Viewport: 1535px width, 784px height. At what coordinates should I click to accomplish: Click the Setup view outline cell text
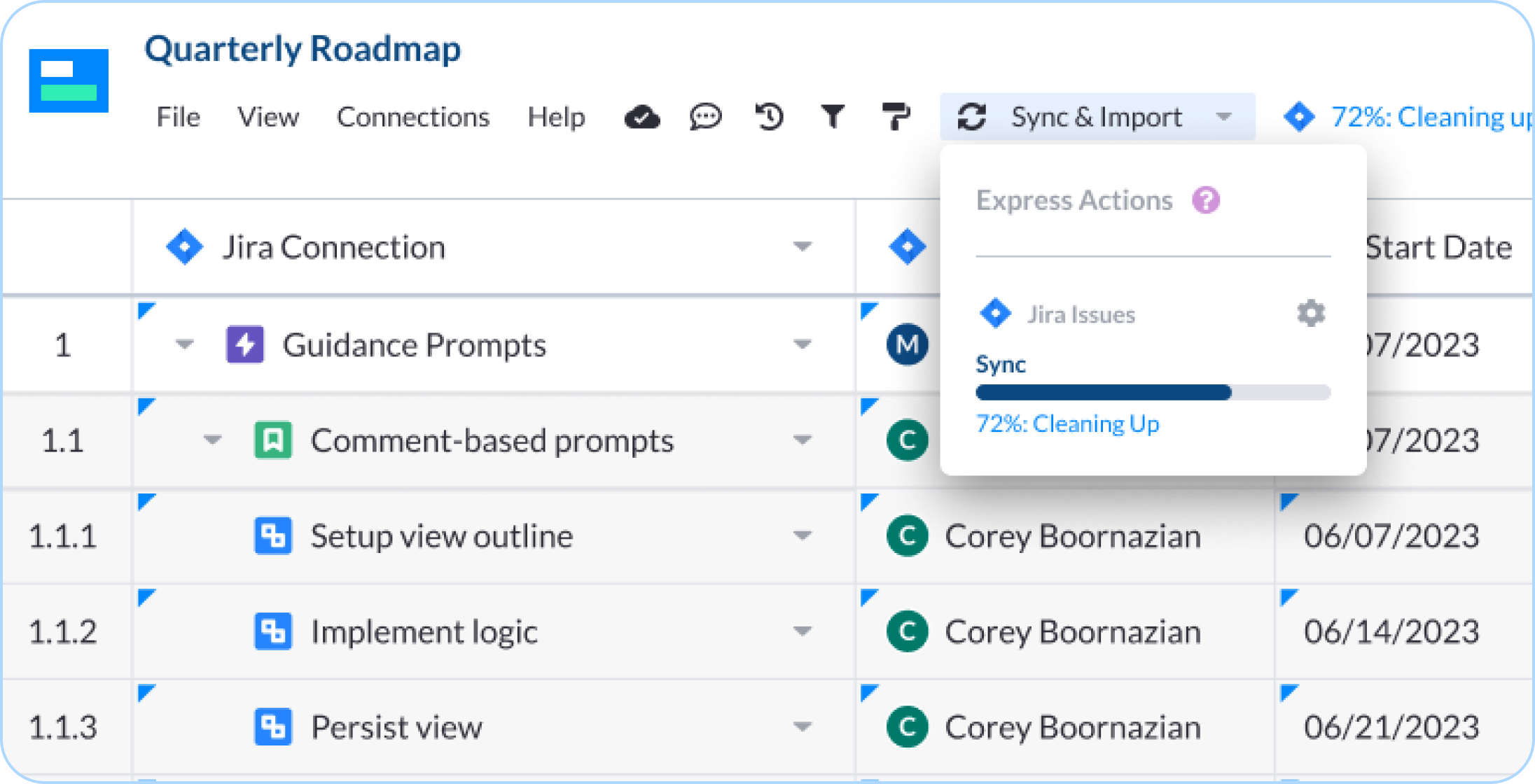(x=442, y=537)
